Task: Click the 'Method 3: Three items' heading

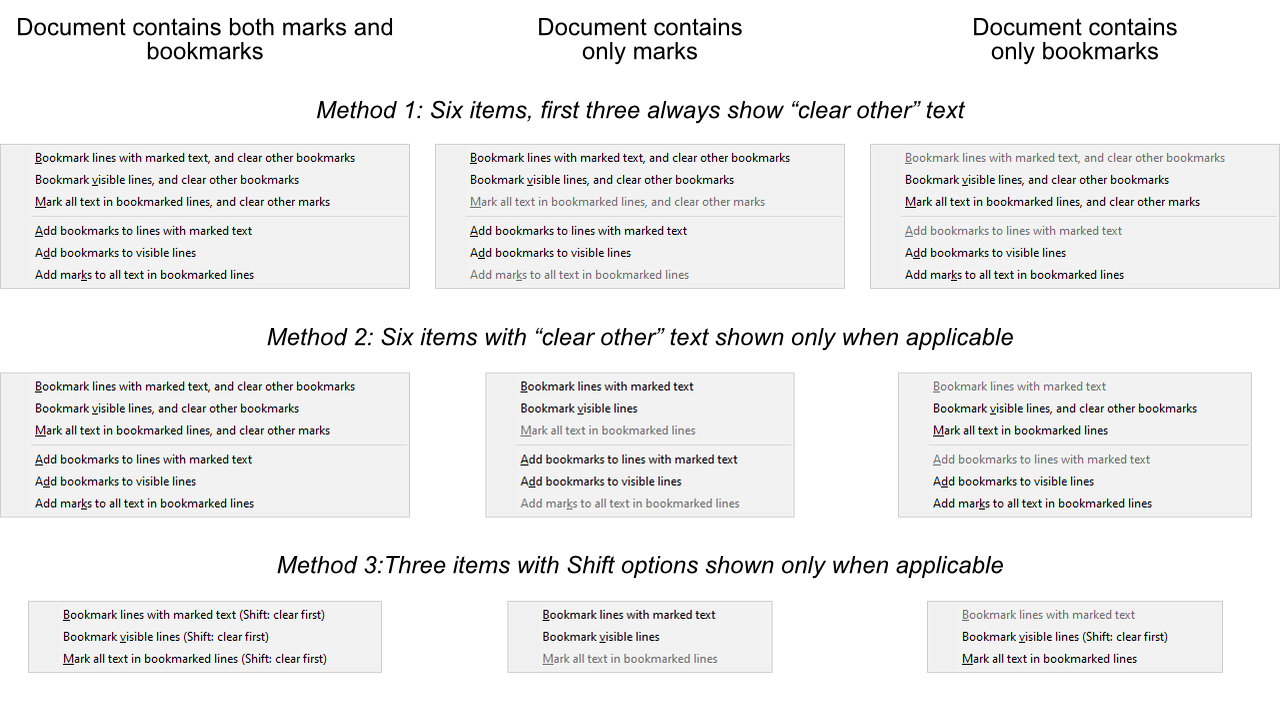Action: click(640, 565)
